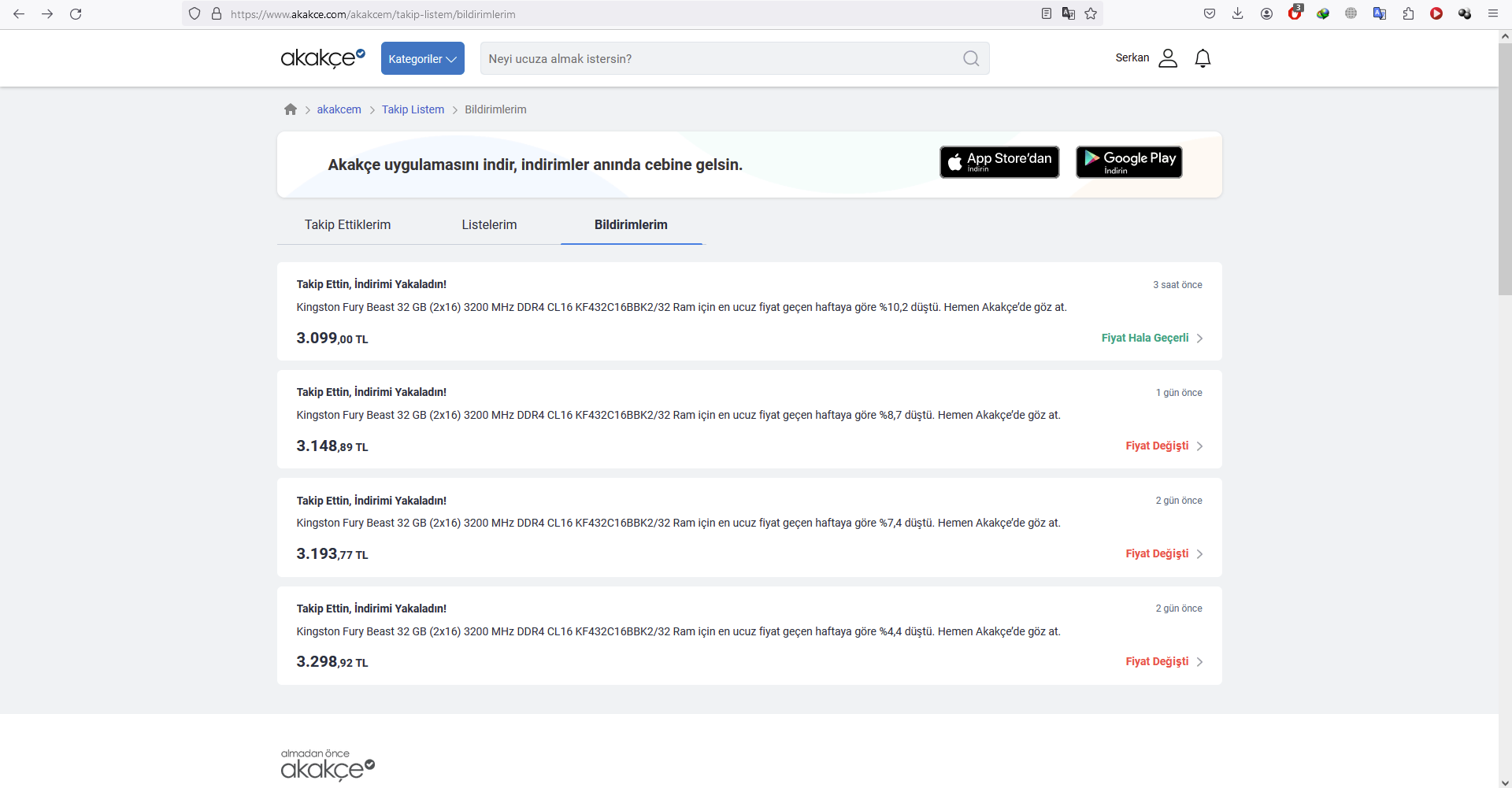Click the Bildirimlerim breadcrumb text

[495, 109]
